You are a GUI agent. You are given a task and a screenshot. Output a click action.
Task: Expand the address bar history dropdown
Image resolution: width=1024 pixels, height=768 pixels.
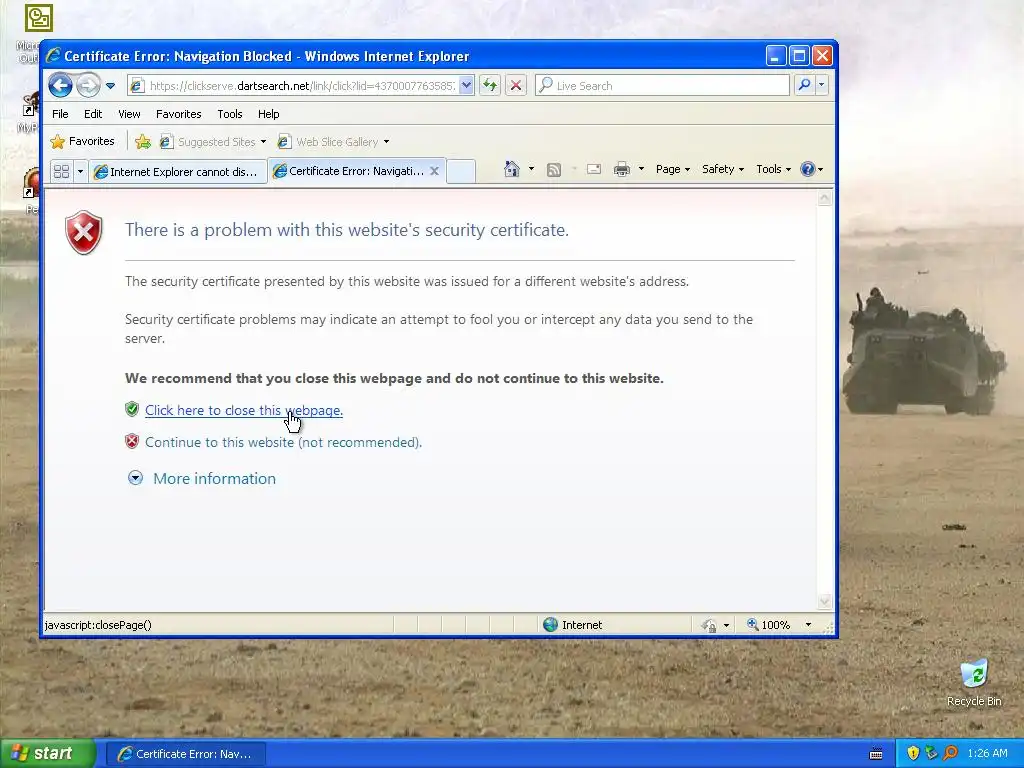(466, 86)
